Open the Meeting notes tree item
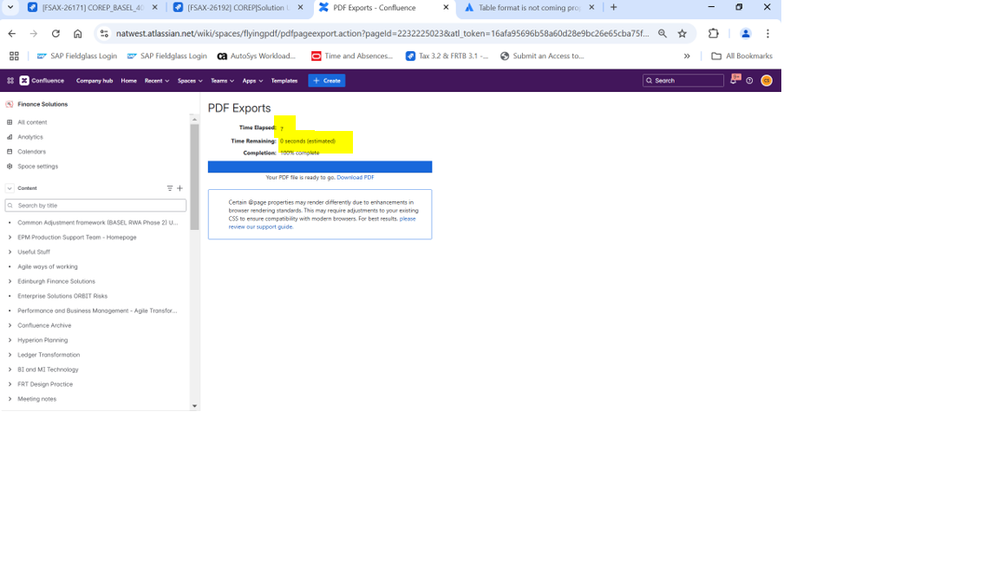Screen dimensions: 999x562 37,399
